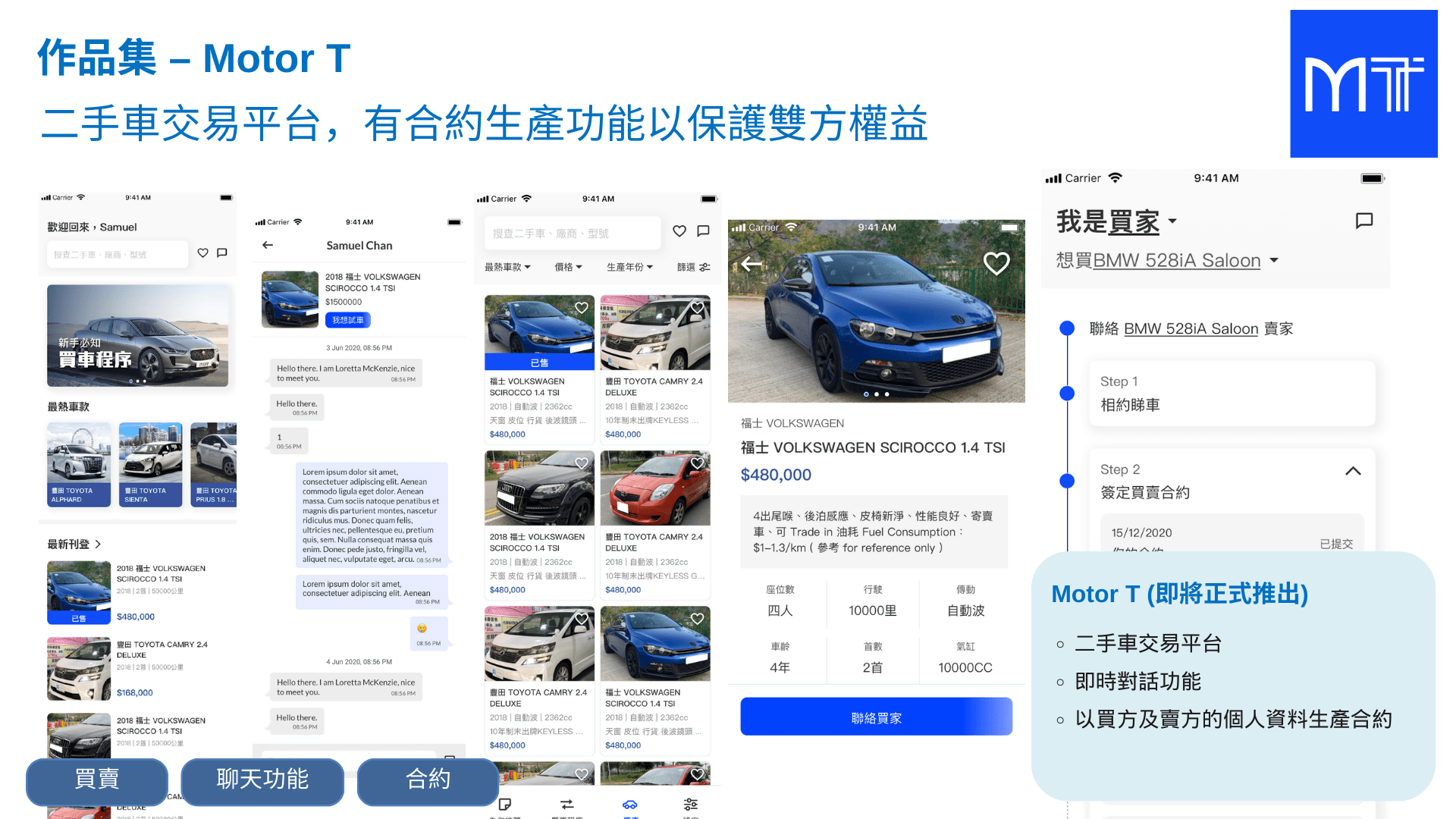Collapse Step 2 簽定買賣合約 section
This screenshot has width=1456, height=819.
click(x=1353, y=471)
